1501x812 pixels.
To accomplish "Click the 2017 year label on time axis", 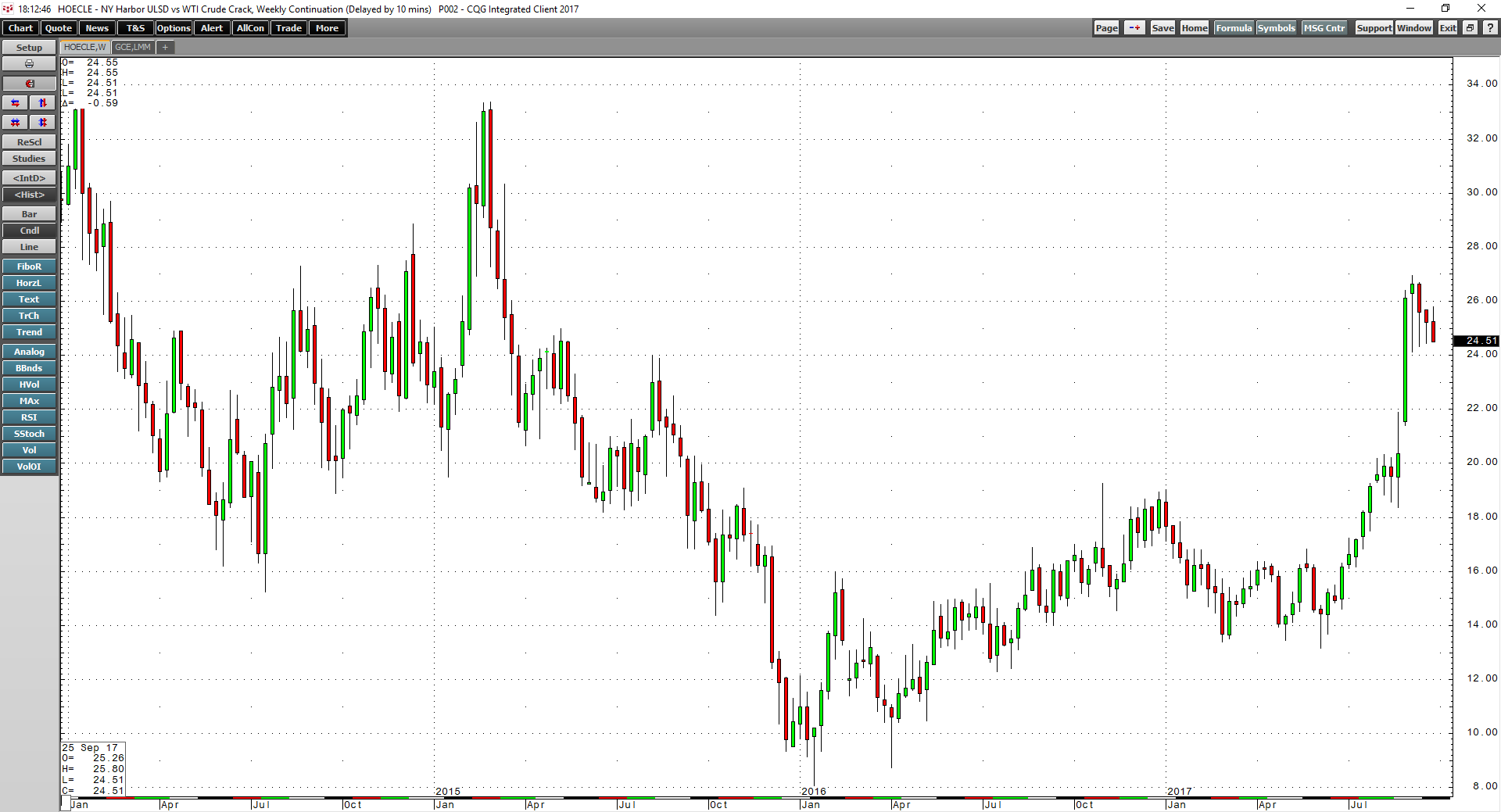I will (x=1179, y=792).
